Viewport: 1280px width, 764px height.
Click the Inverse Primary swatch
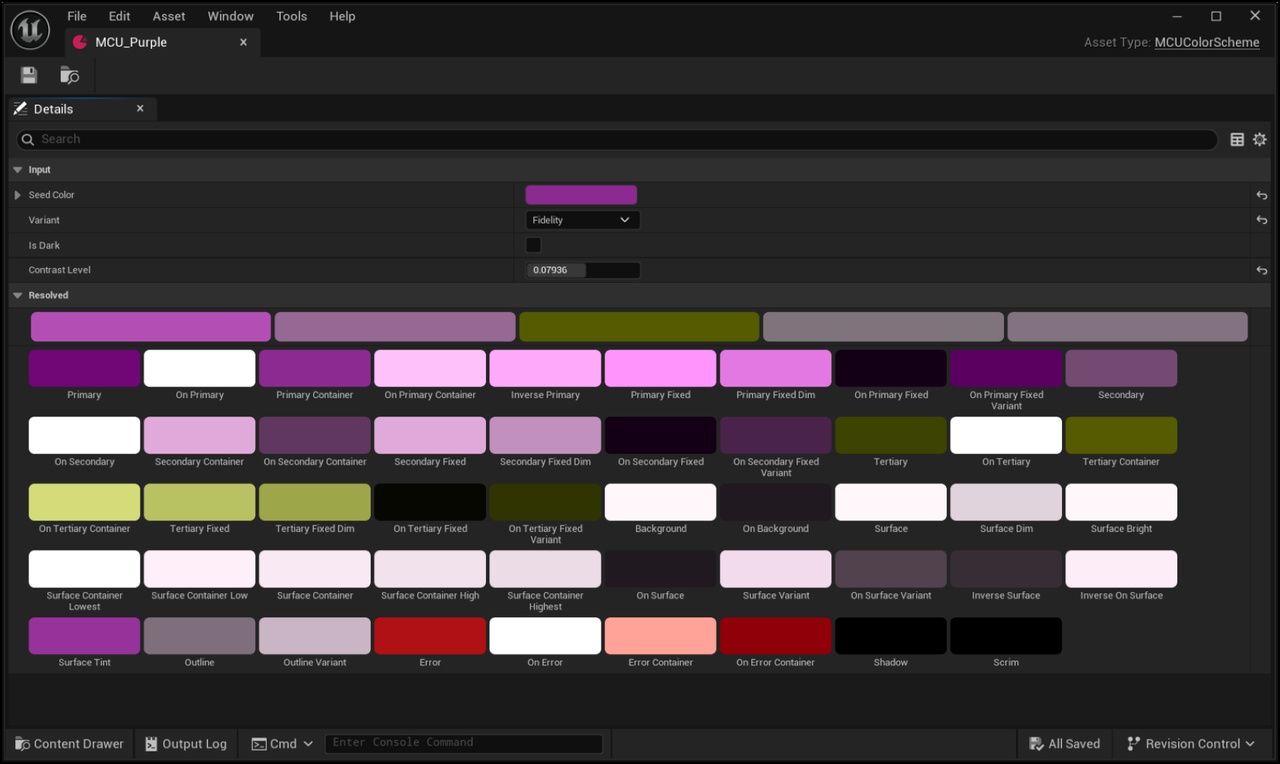[545, 368]
